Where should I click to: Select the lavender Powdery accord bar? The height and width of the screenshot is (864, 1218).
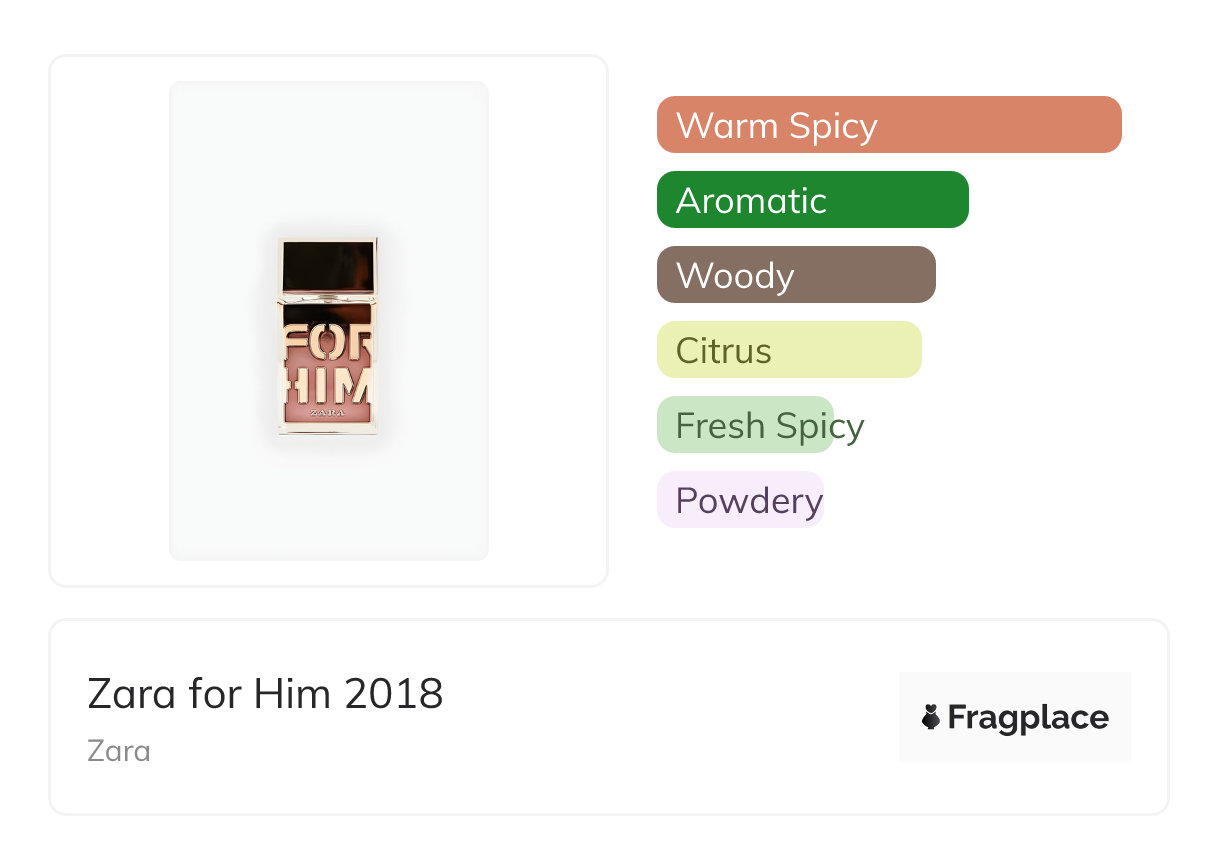click(740, 500)
